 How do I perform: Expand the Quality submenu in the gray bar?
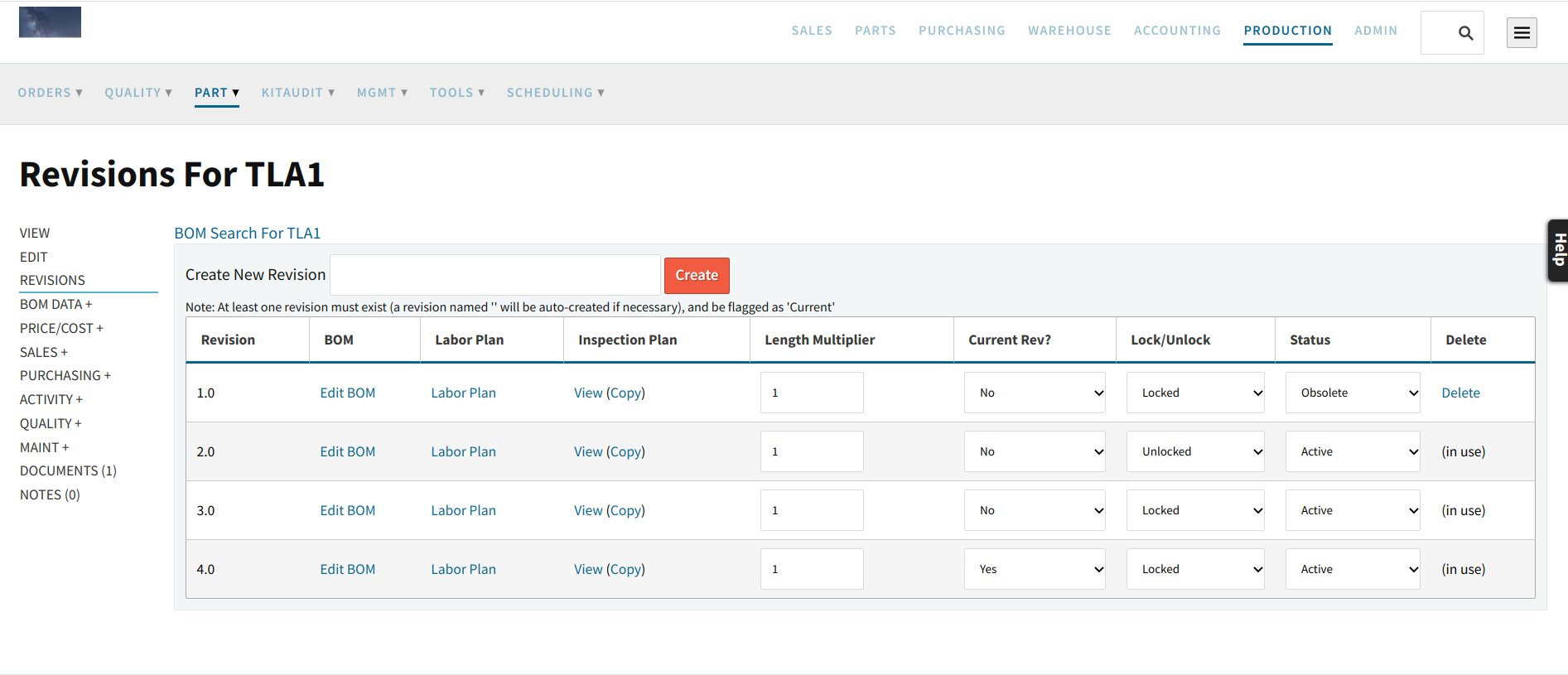click(x=138, y=93)
